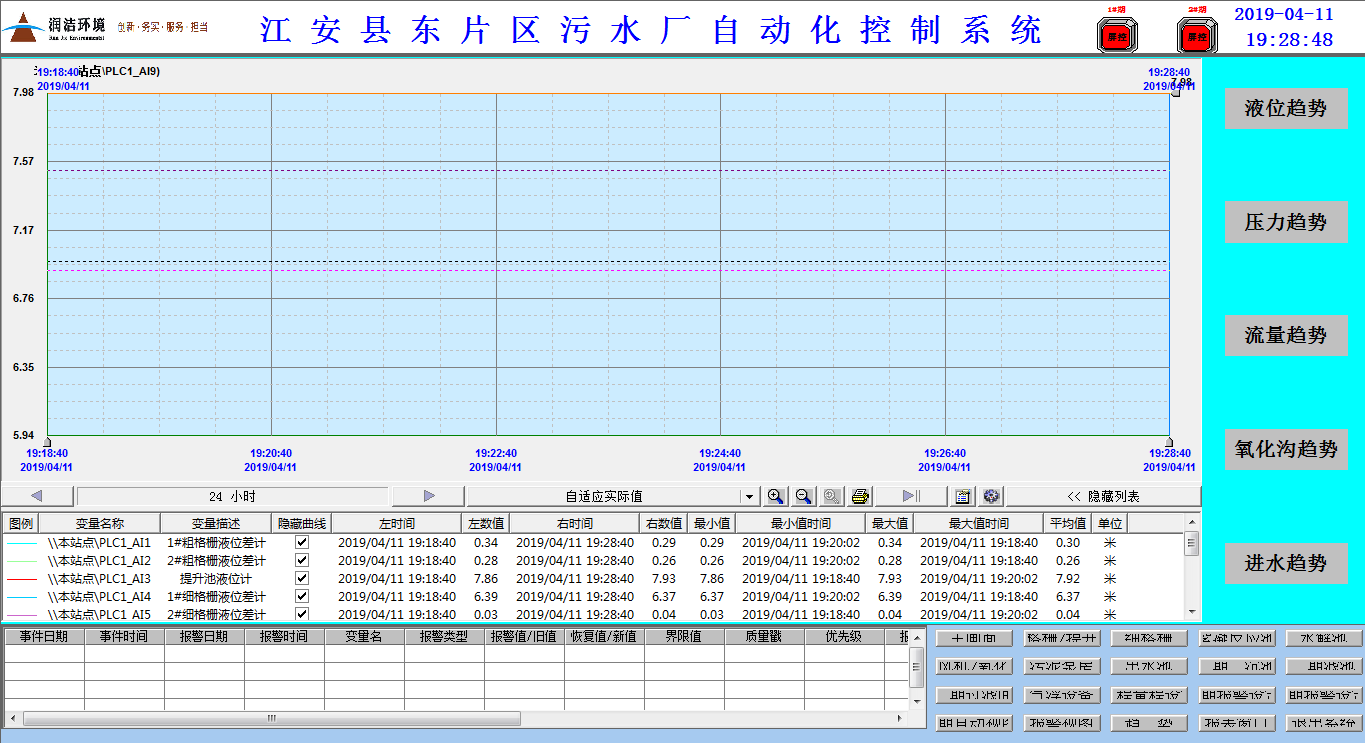Screen dimensions: 1365x743
Task: Click the gear settings icon in toolbar
Action: (991, 496)
